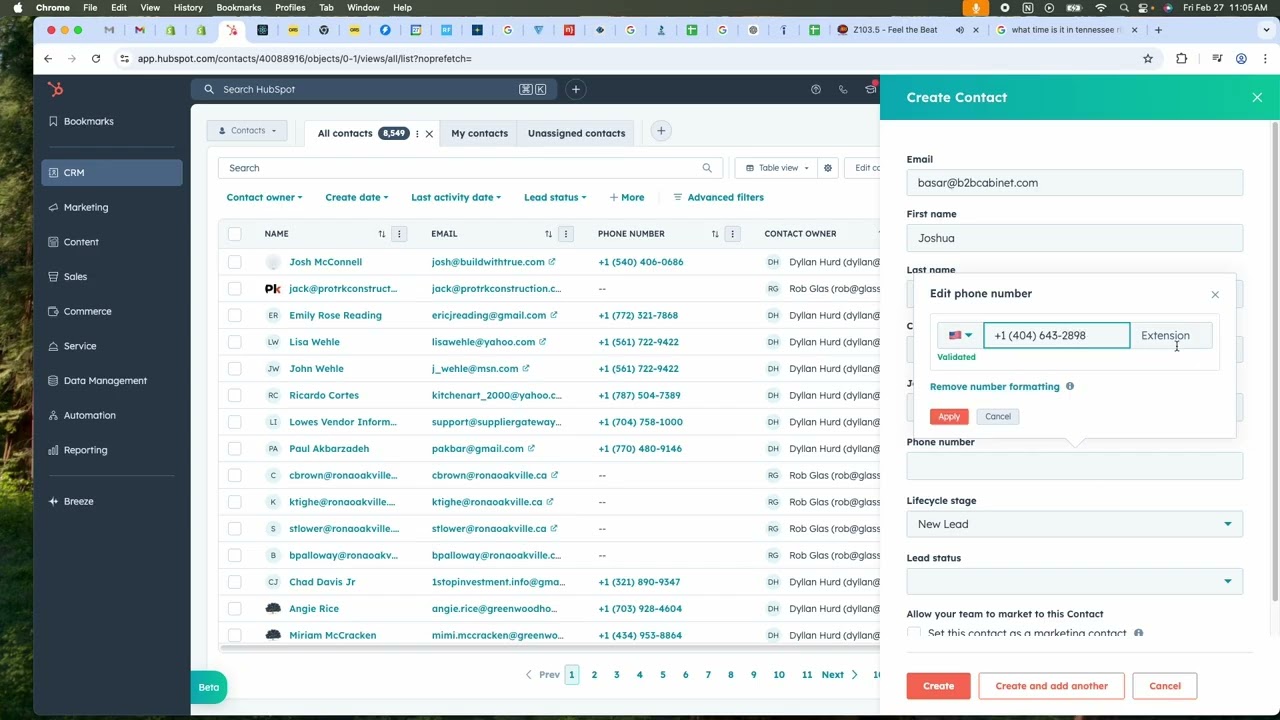Open Advanced filters
The height and width of the screenshot is (720, 1280).
coord(718,197)
